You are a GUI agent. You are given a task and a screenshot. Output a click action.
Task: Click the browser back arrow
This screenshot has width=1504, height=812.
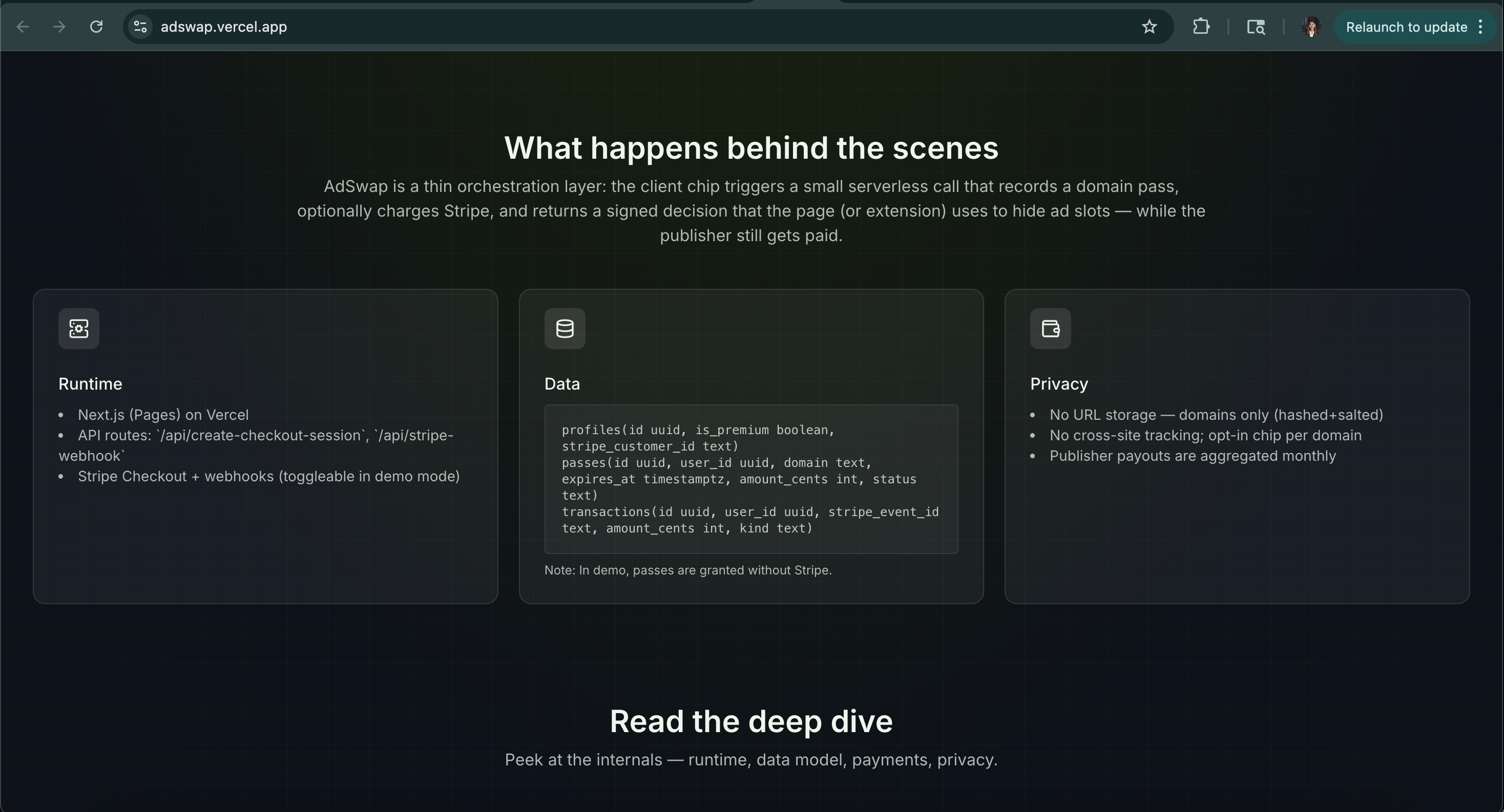click(x=23, y=27)
